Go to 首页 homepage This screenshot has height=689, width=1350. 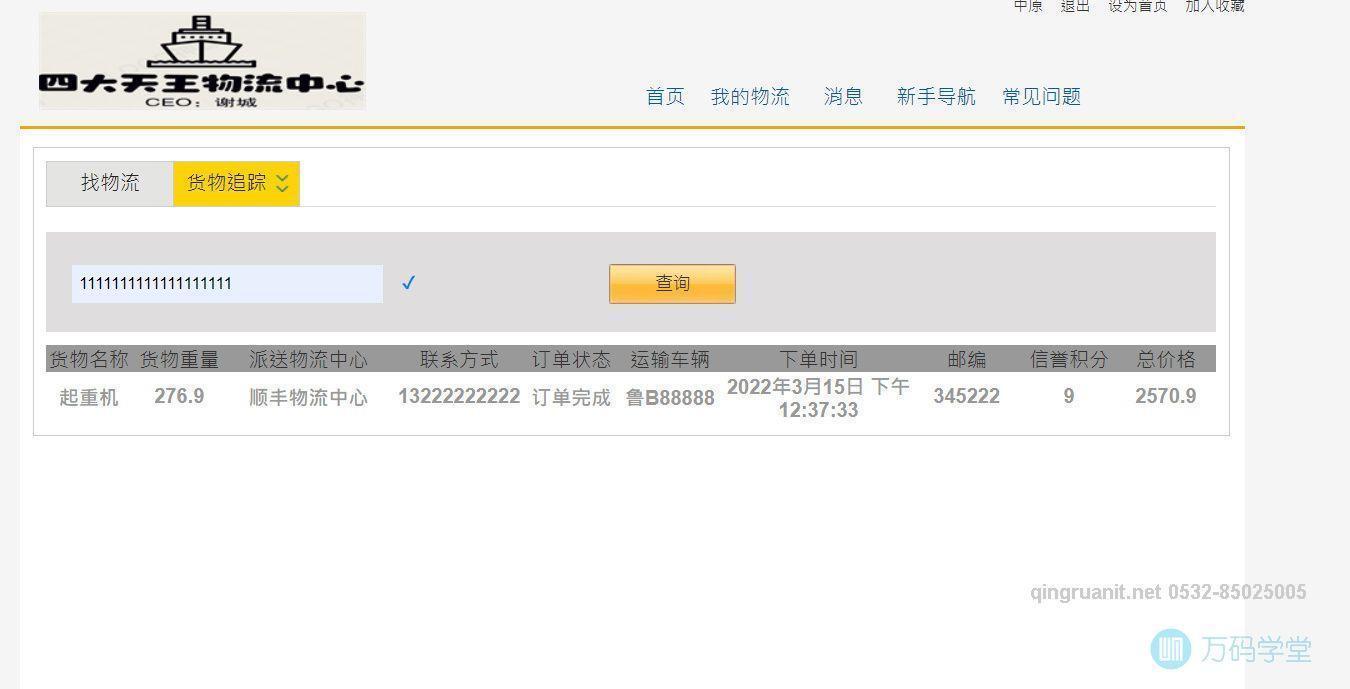point(664,96)
